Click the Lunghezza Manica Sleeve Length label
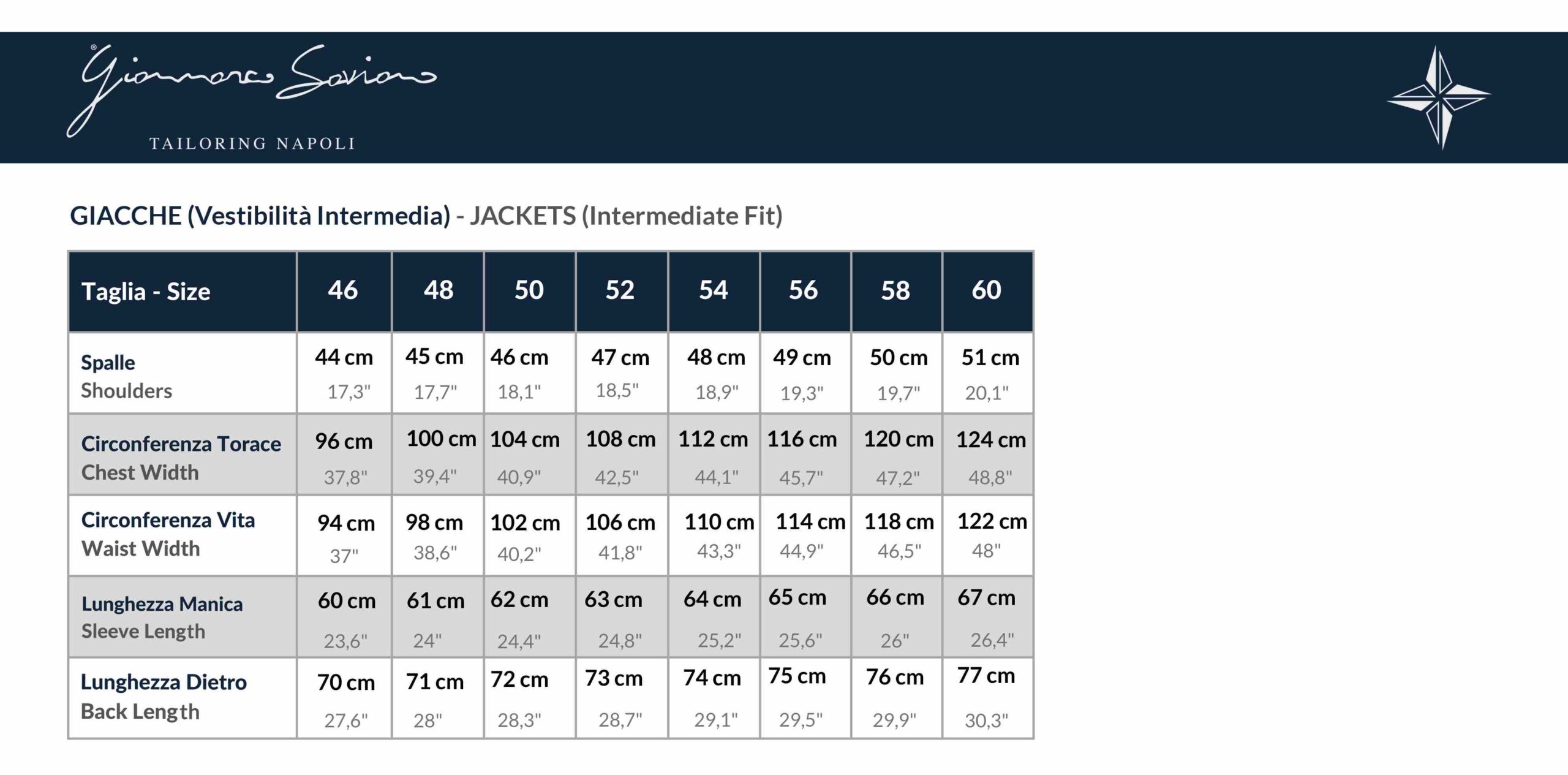This screenshot has width=1568, height=775. tap(162, 617)
